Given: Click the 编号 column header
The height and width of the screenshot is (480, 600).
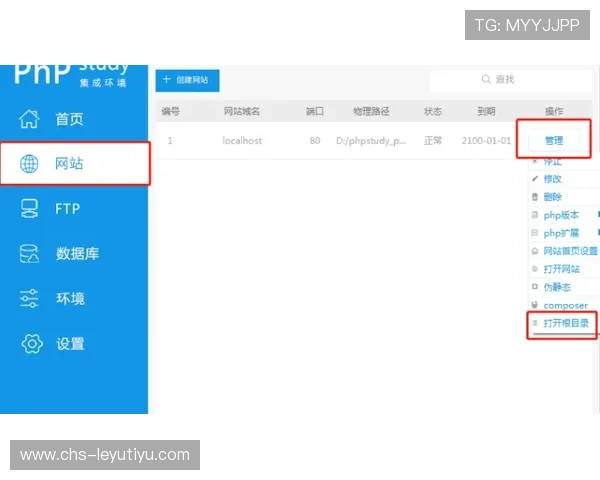Looking at the screenshot, I should (170, 111).
